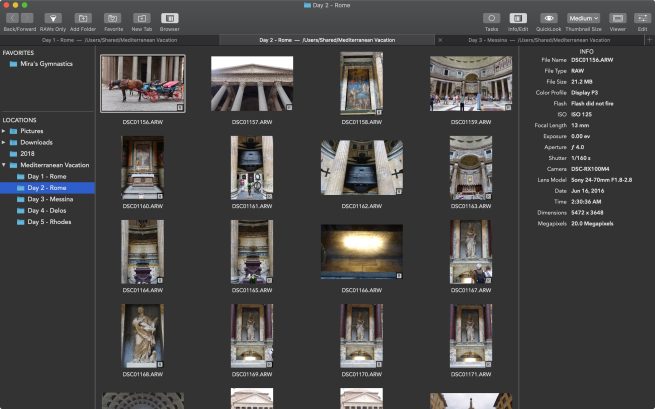This screenshot has height=409, width=655.
Task: Open Day 4 - Delos in sidebar
Action: (x=47, y=211)
